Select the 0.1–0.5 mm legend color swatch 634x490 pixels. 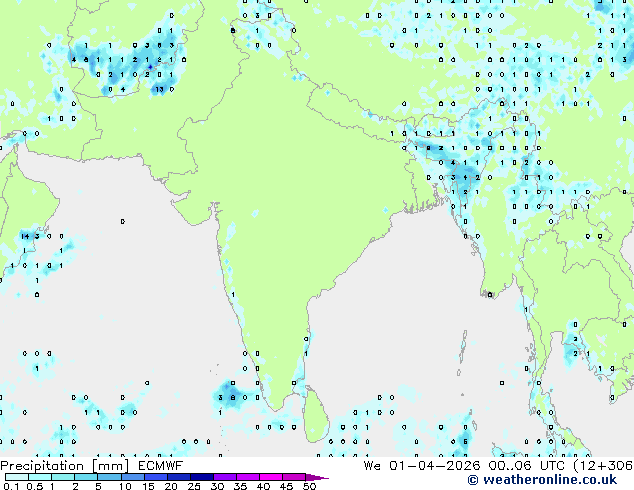17,477
